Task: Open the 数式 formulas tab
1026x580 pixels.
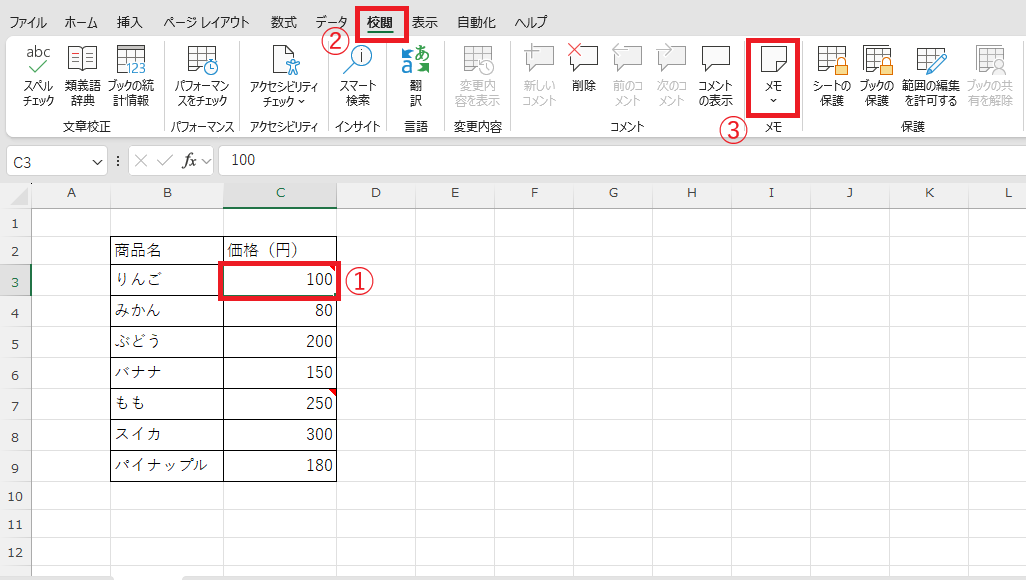Action: pyautogui.click(x=283, y=22)
